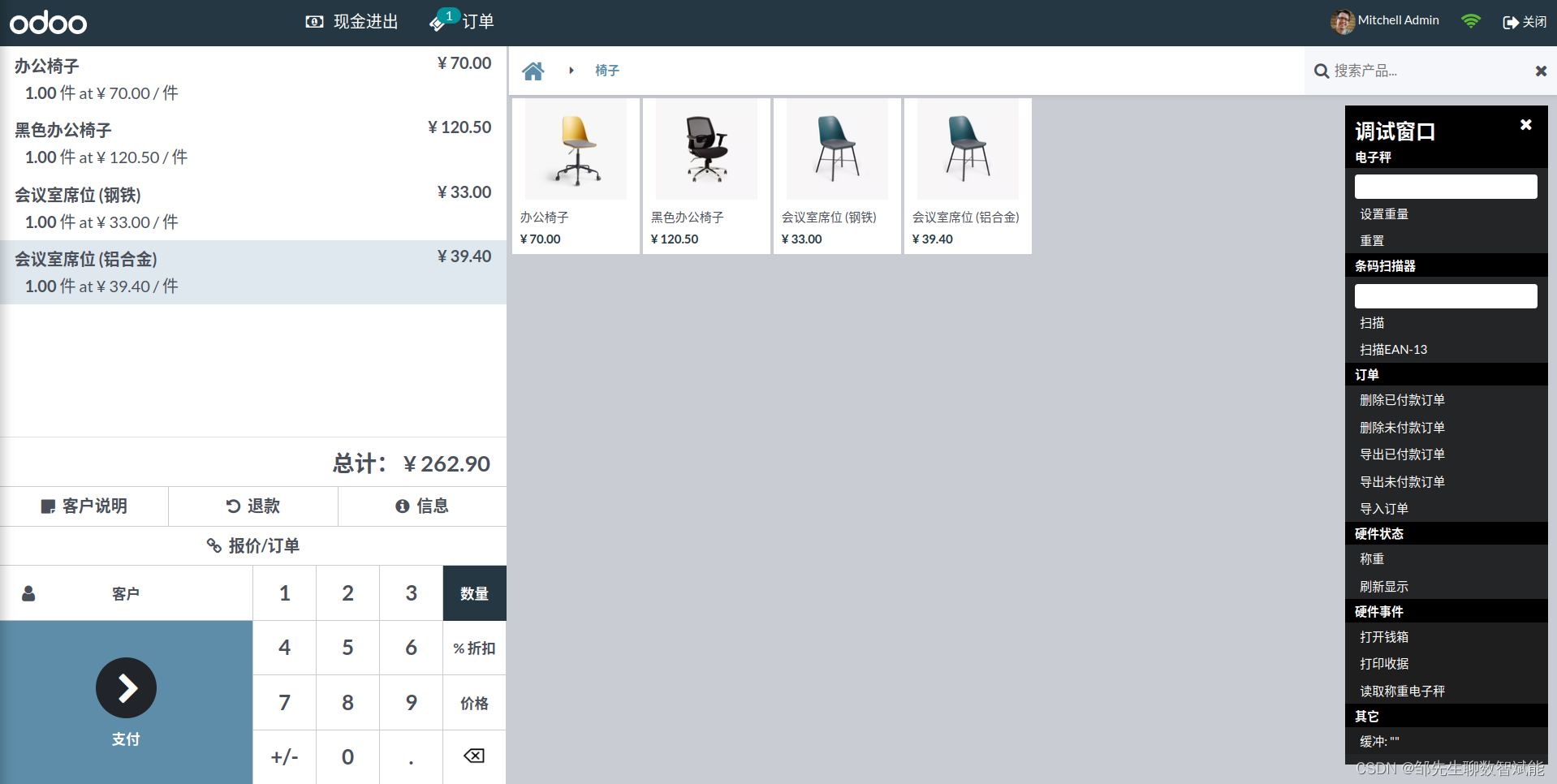The width and height of the screenshot is (1557, 784).
Task: Tap numpad digit 8
Action: pyautogui.click(x=347, y=703)
